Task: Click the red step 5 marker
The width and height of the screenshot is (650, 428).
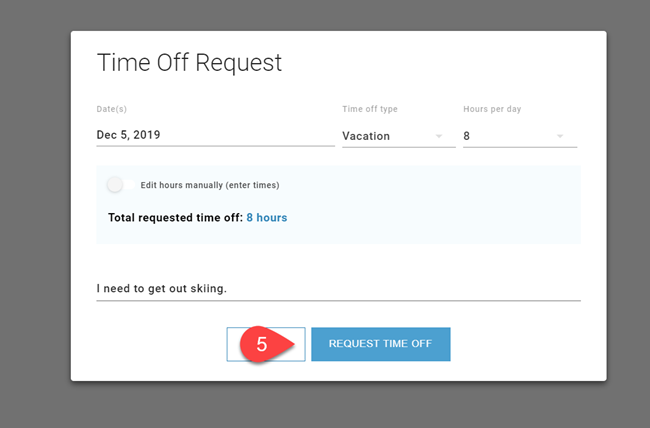Action: pyautogui.click(x=264, y=344)
